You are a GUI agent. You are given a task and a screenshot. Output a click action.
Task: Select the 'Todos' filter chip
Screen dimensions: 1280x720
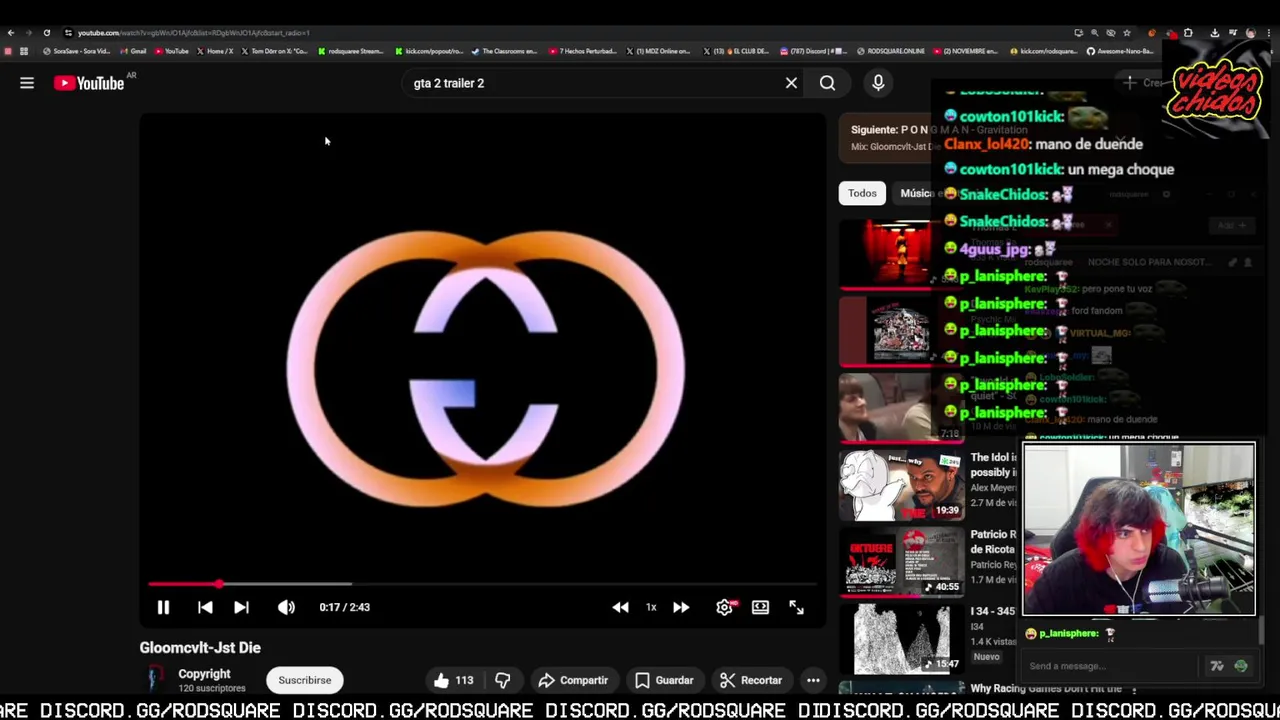[x=862, y=193]
